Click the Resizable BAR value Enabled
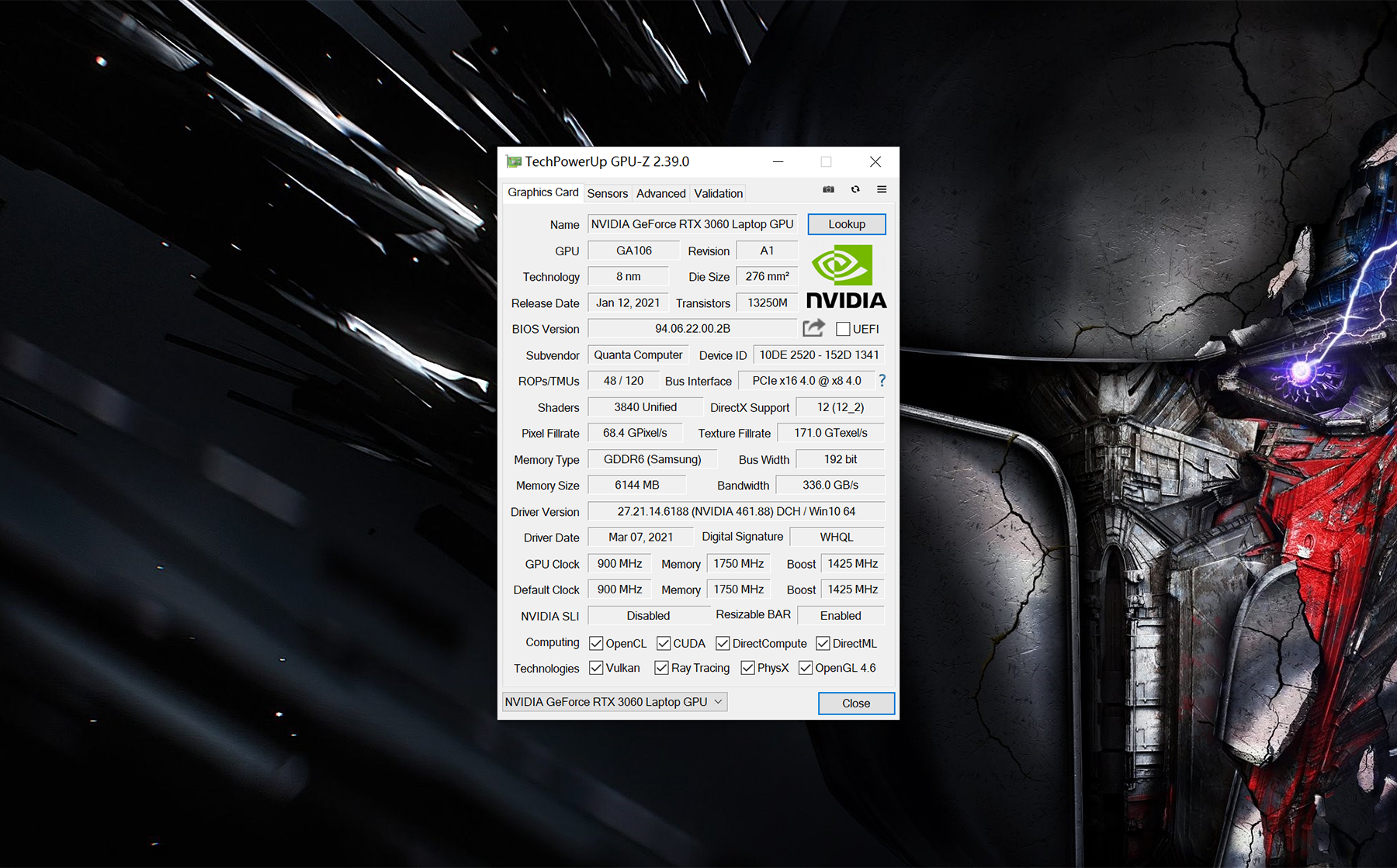 pos(841,615)
